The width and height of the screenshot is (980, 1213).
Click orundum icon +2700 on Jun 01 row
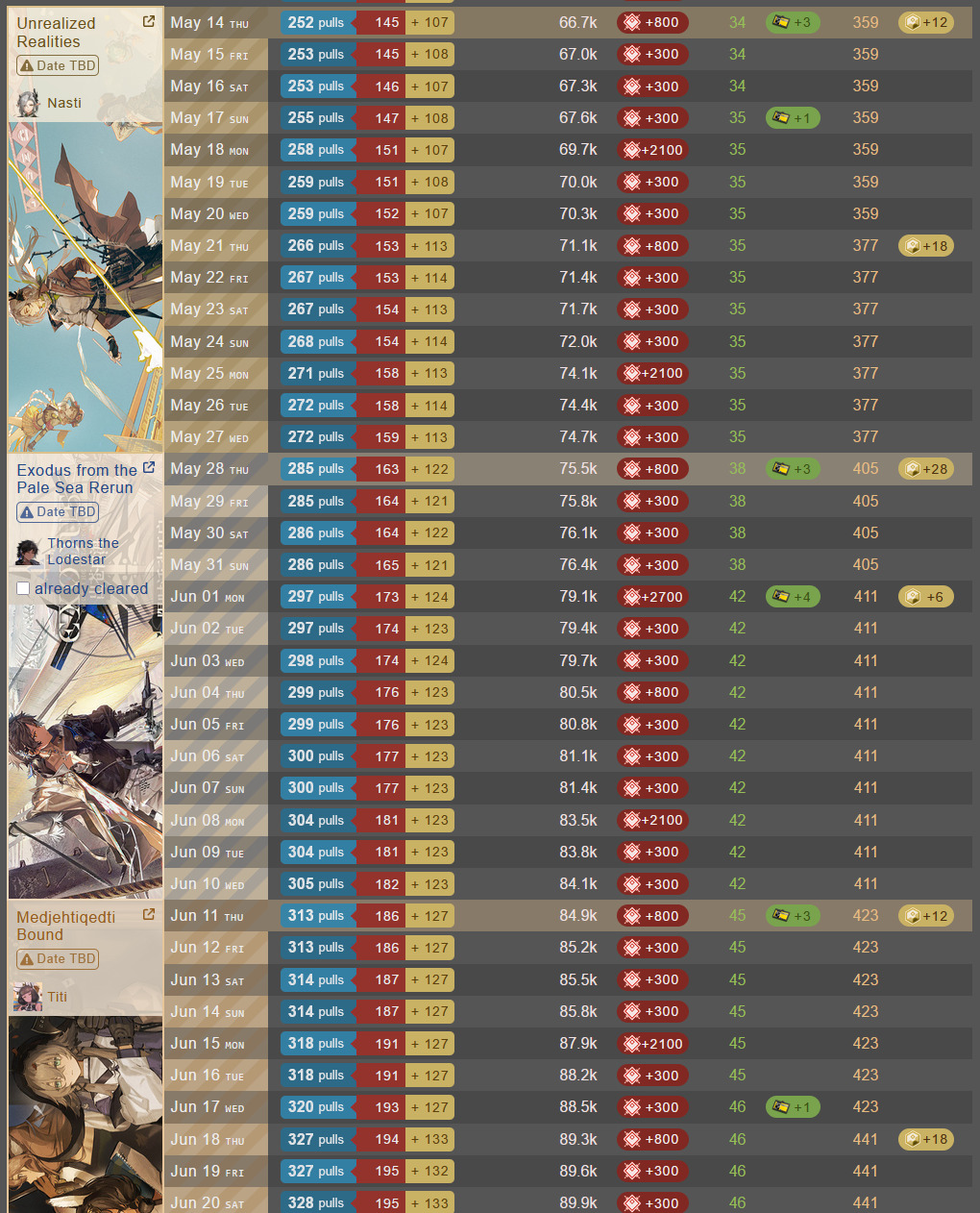(631, 597)
